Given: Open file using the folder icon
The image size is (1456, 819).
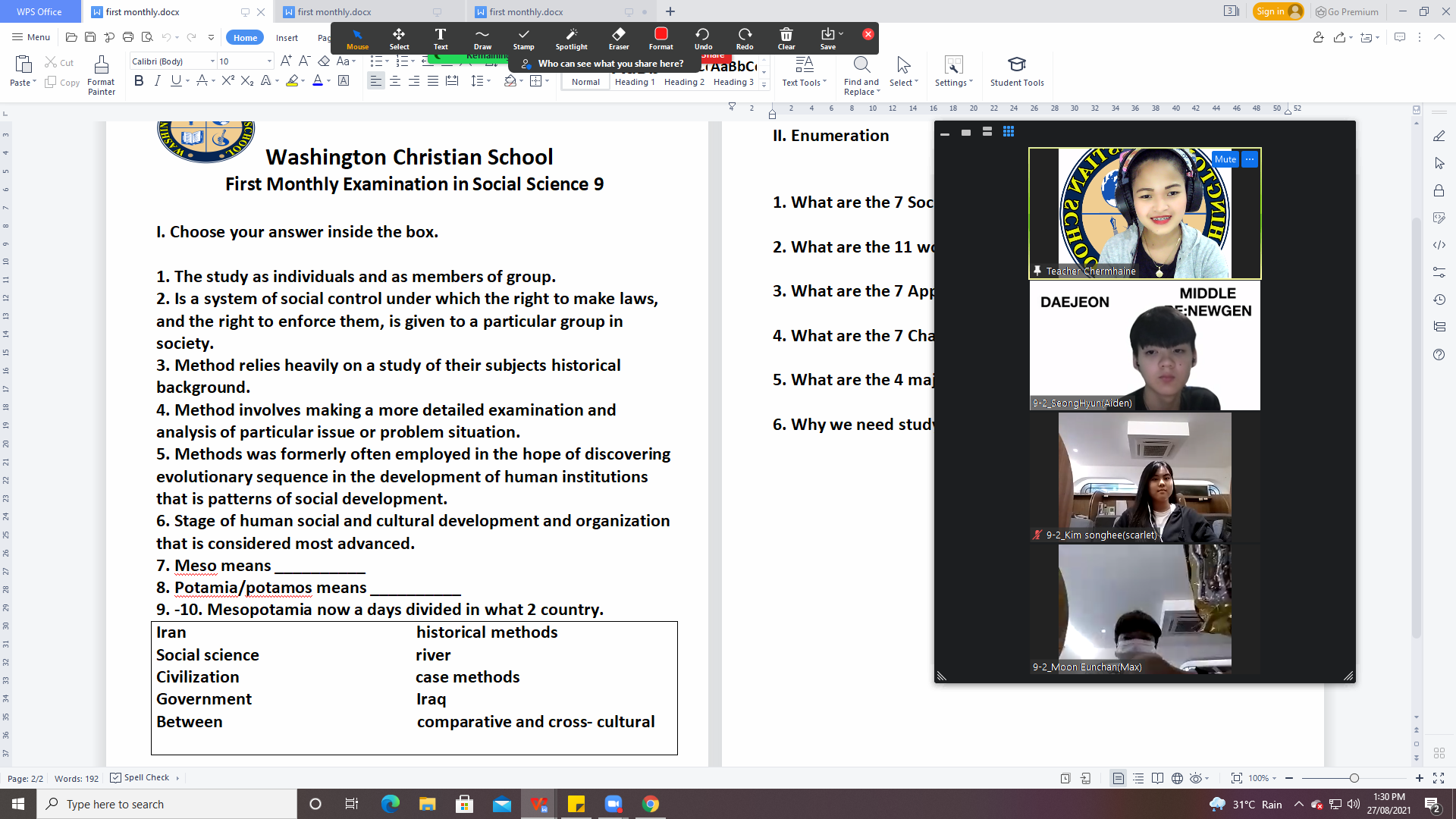Looking at the screenshot, I should (x=71, y=37).
